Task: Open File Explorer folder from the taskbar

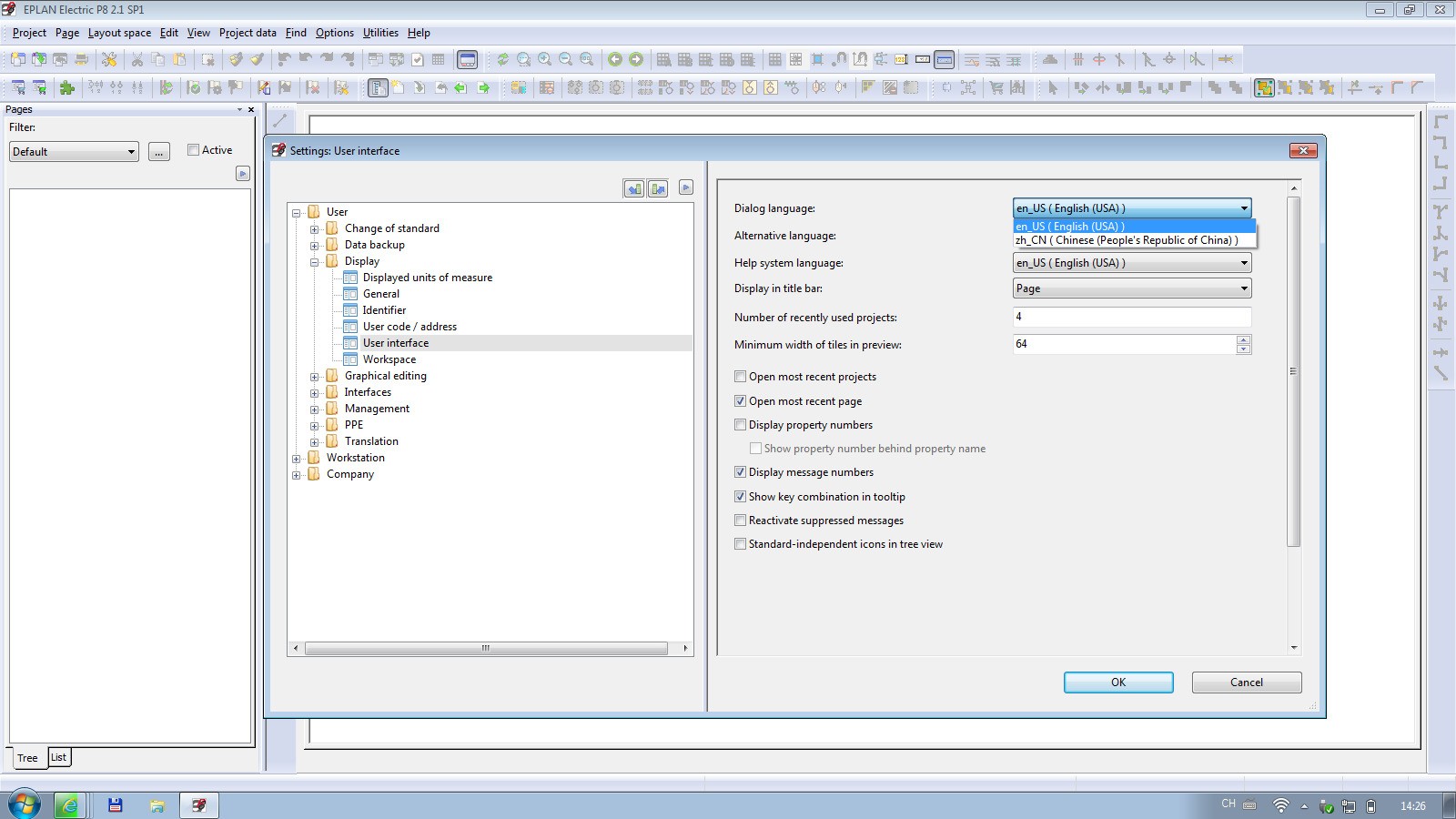Action: (157, 805)
